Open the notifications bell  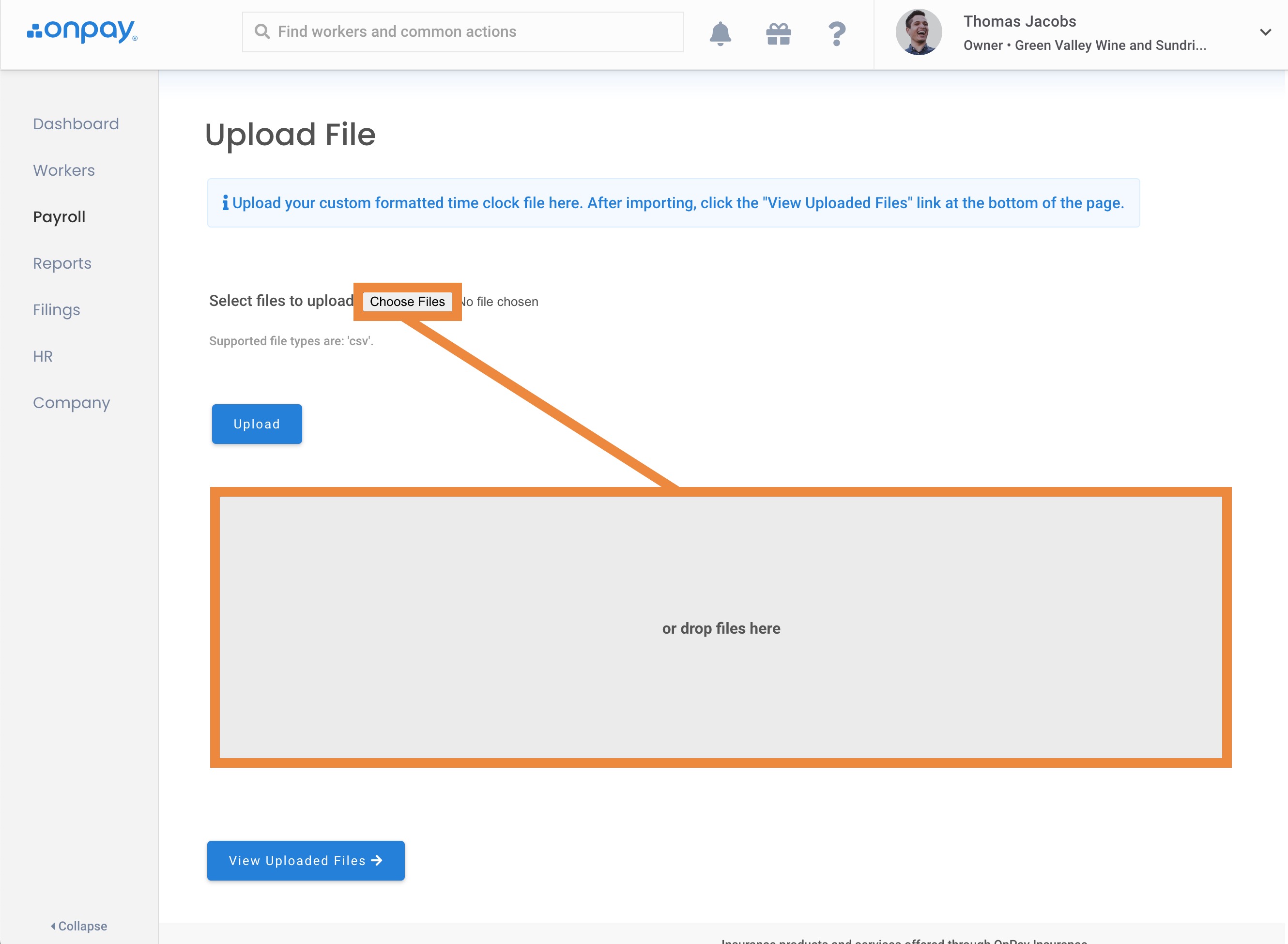pos(720,33)
